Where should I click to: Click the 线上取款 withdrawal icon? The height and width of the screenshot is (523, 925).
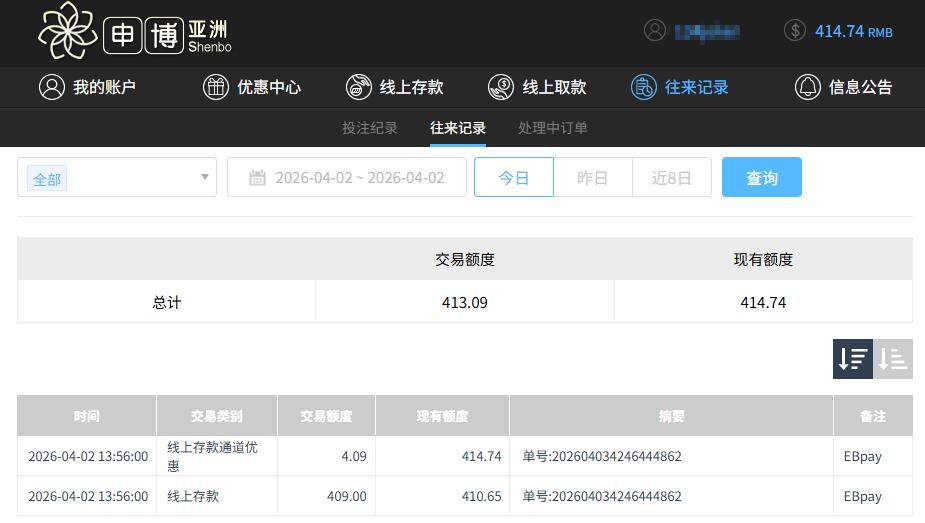(501, 87)
